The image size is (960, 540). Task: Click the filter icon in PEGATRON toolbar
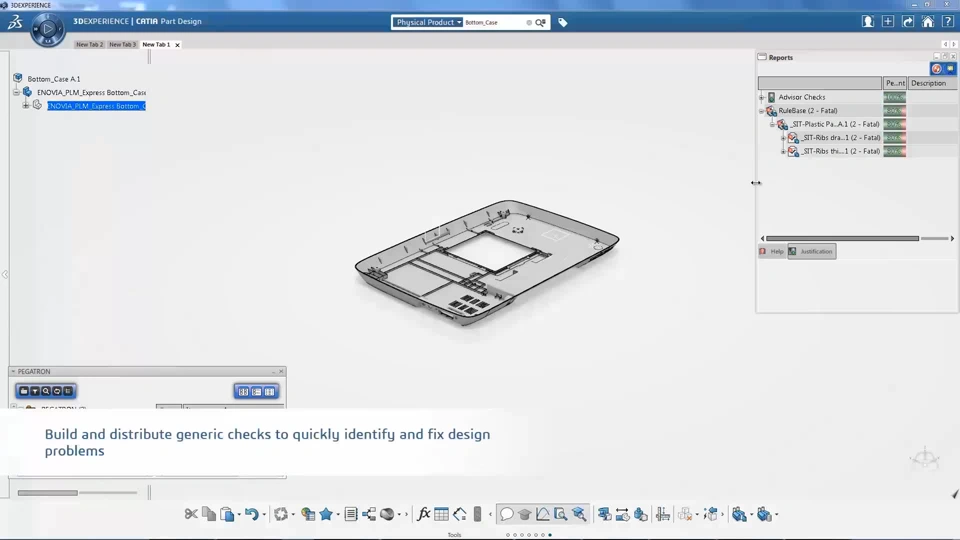[x=35, y=391]
